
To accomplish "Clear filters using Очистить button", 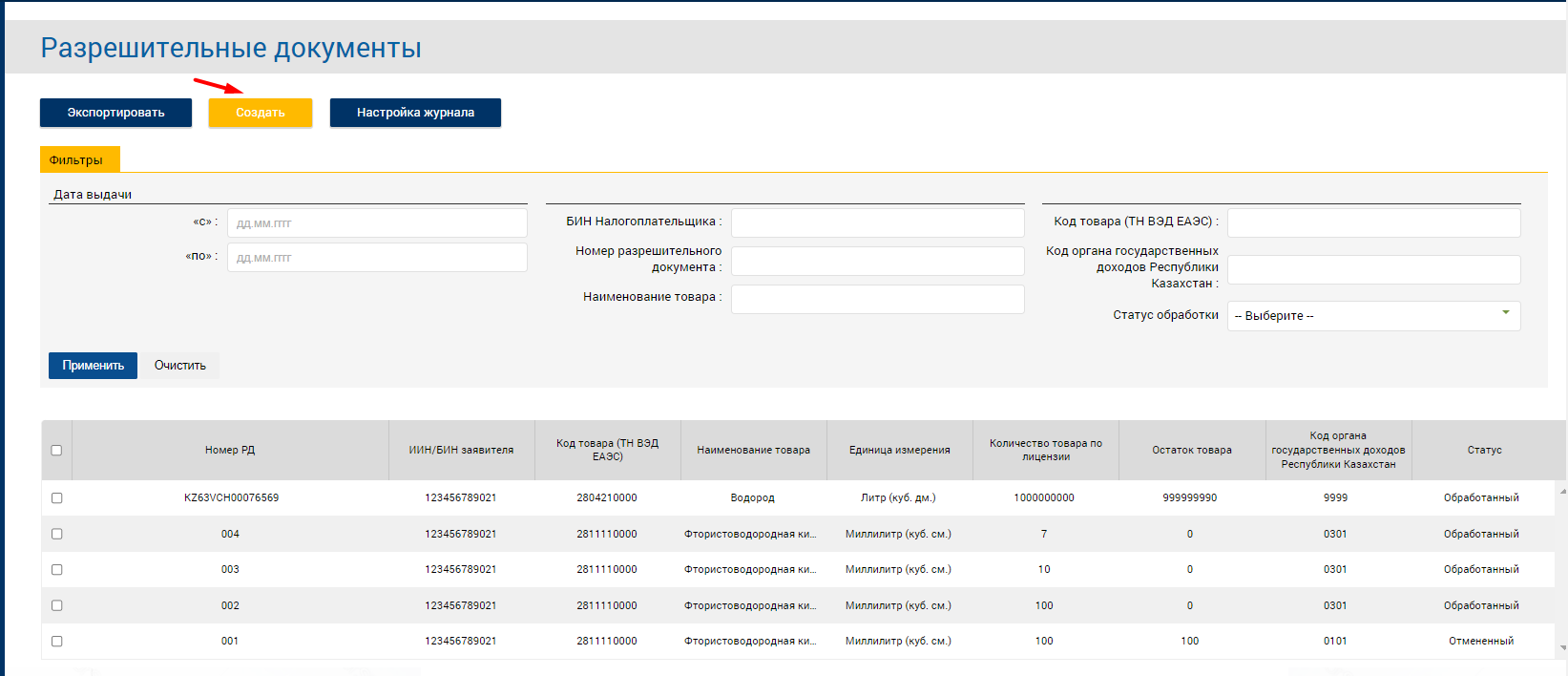I will click(179, 366).
